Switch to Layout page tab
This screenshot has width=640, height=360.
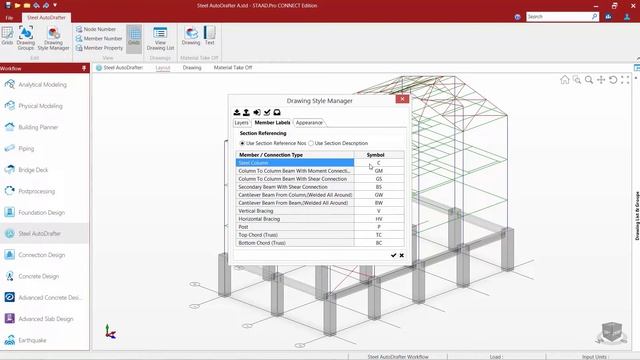coord(163,68)
